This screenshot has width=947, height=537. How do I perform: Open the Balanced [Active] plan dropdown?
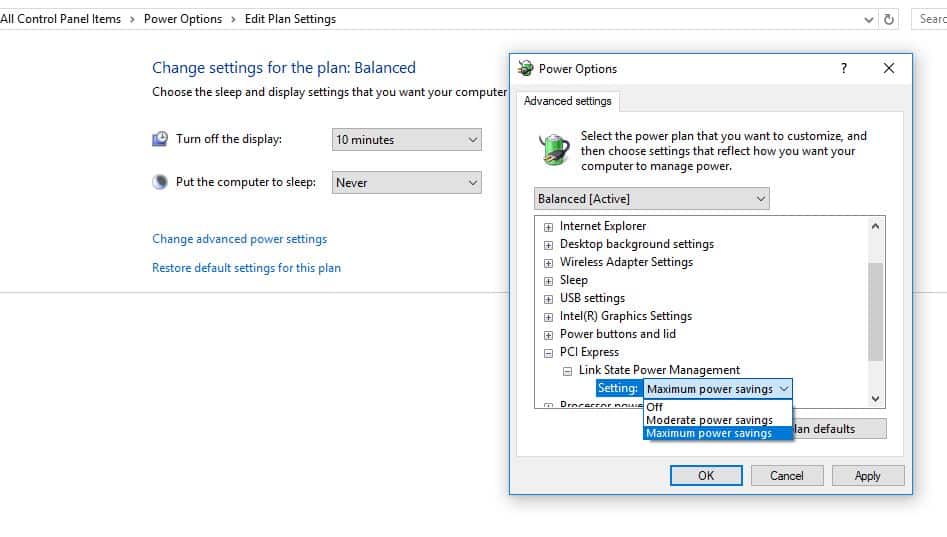[x=652, y=199]
